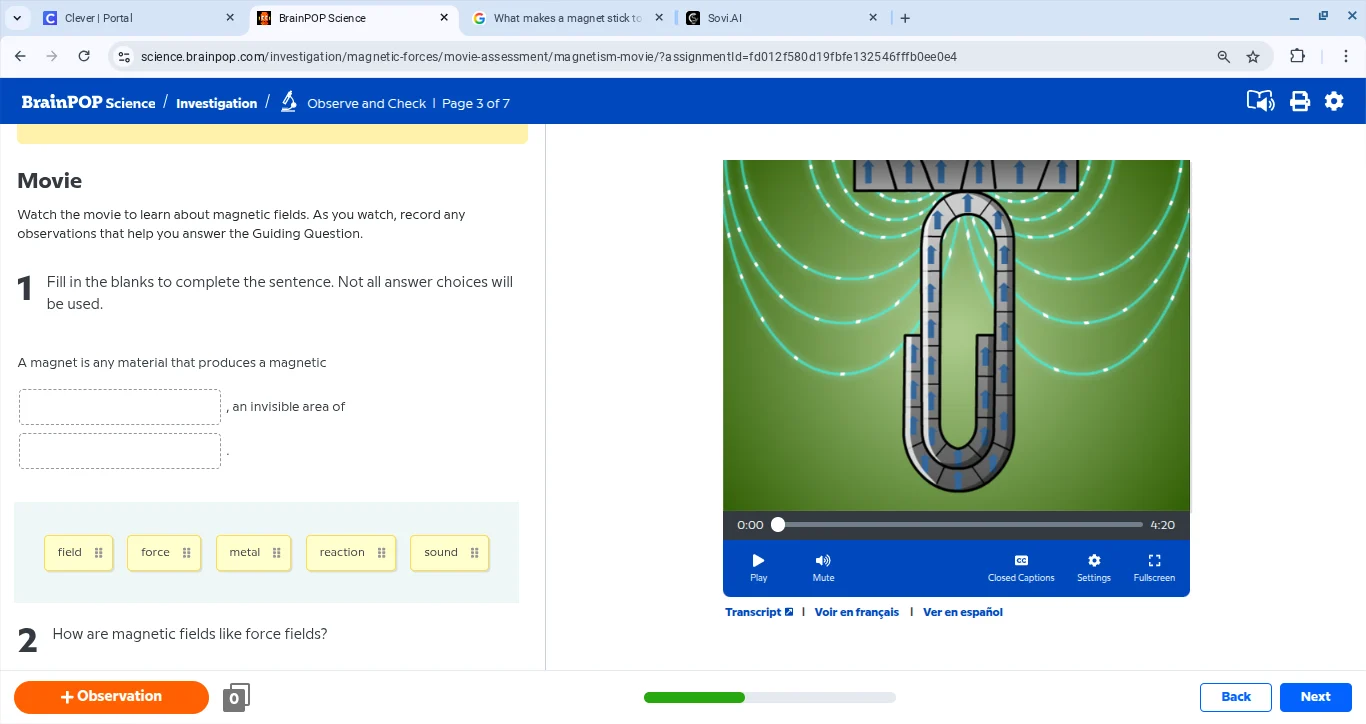Open Chrome three-dot menu

point(1346,57)
